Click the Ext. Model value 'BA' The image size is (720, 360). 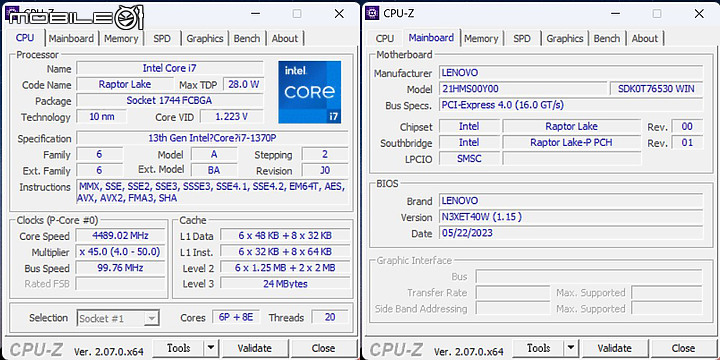pyautogui.click(x=214, y=170)
